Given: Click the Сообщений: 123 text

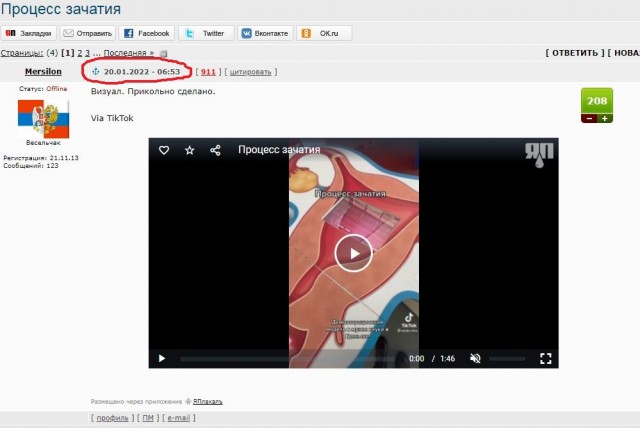Looking at the screenshot, I should (31, 166).
